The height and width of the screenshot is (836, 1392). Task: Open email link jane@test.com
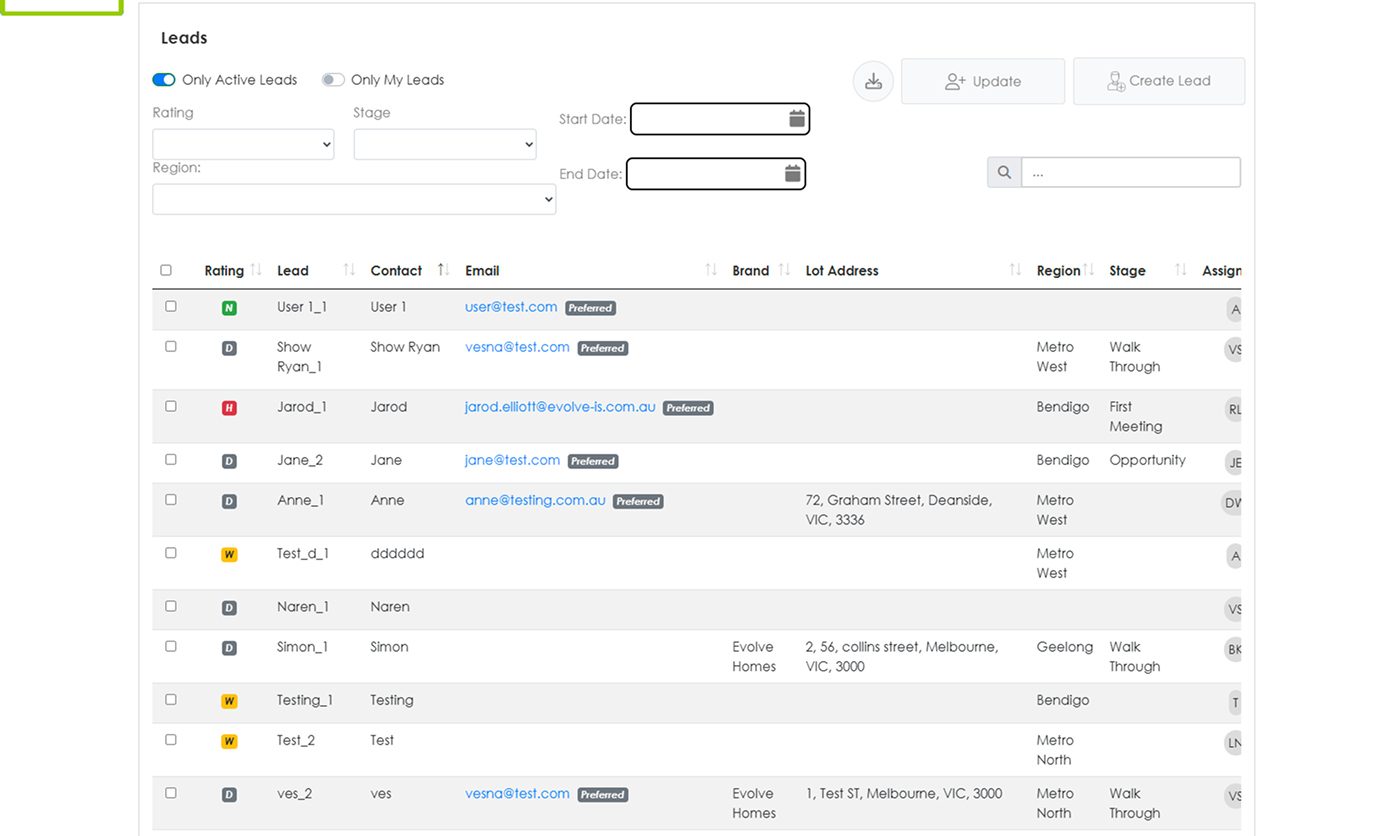[x=512, y=460]
